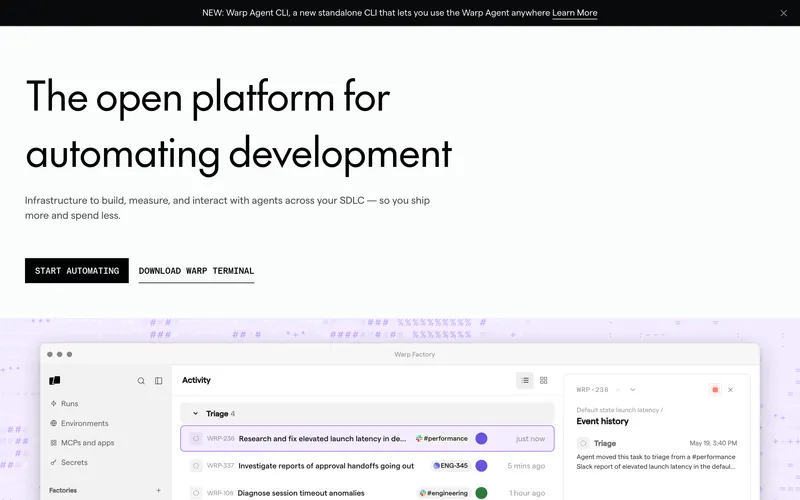This screenshot has height=500, width=800.
Task: Click the purple avatar on WRP-337 row
Action: (x=481, y=466)
